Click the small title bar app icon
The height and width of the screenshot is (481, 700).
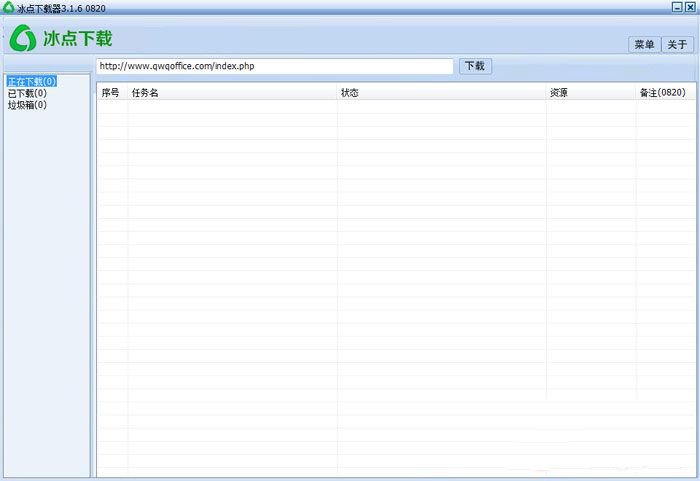(x=8, y=7)
